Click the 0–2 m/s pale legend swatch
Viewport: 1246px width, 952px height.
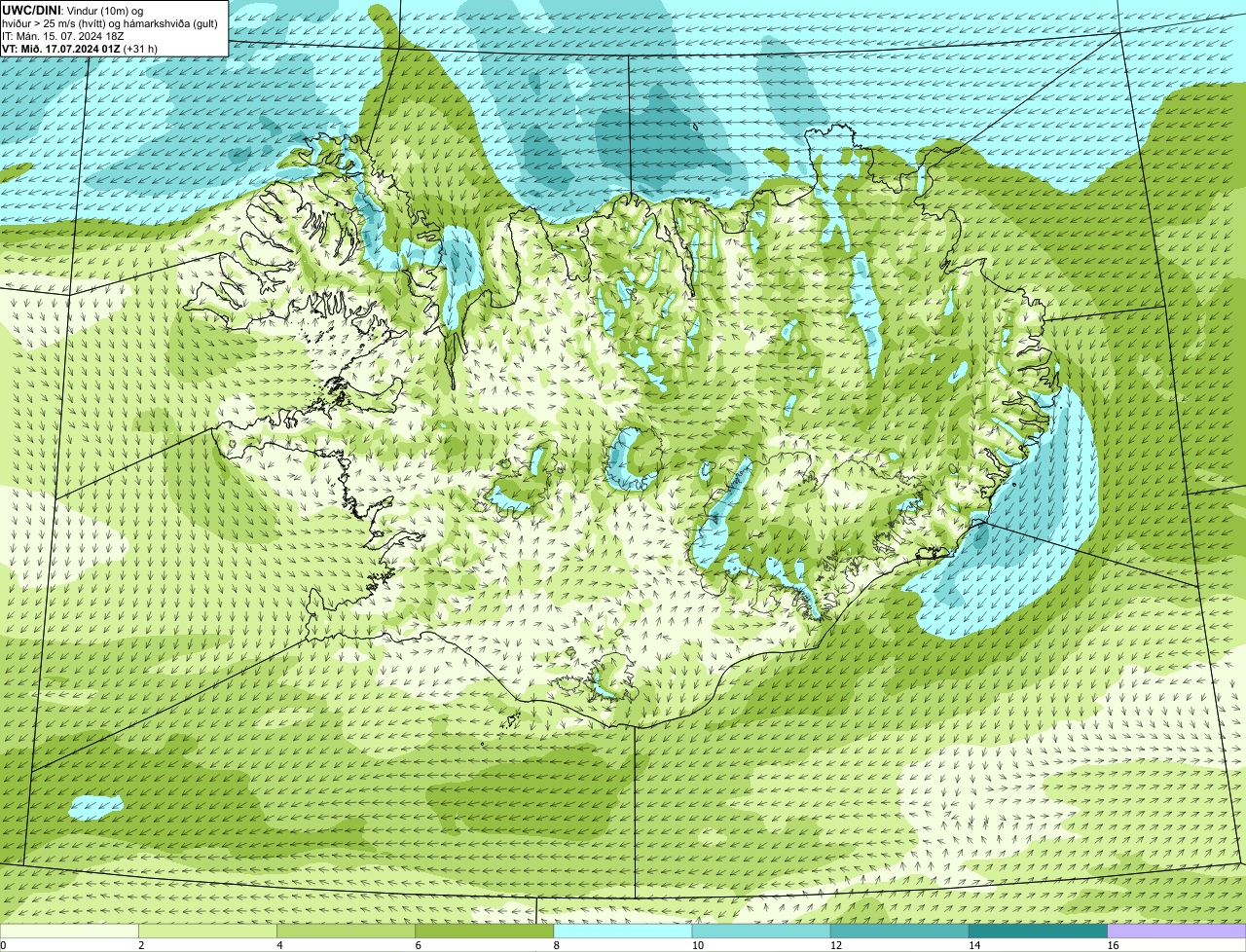click(69, 932)
